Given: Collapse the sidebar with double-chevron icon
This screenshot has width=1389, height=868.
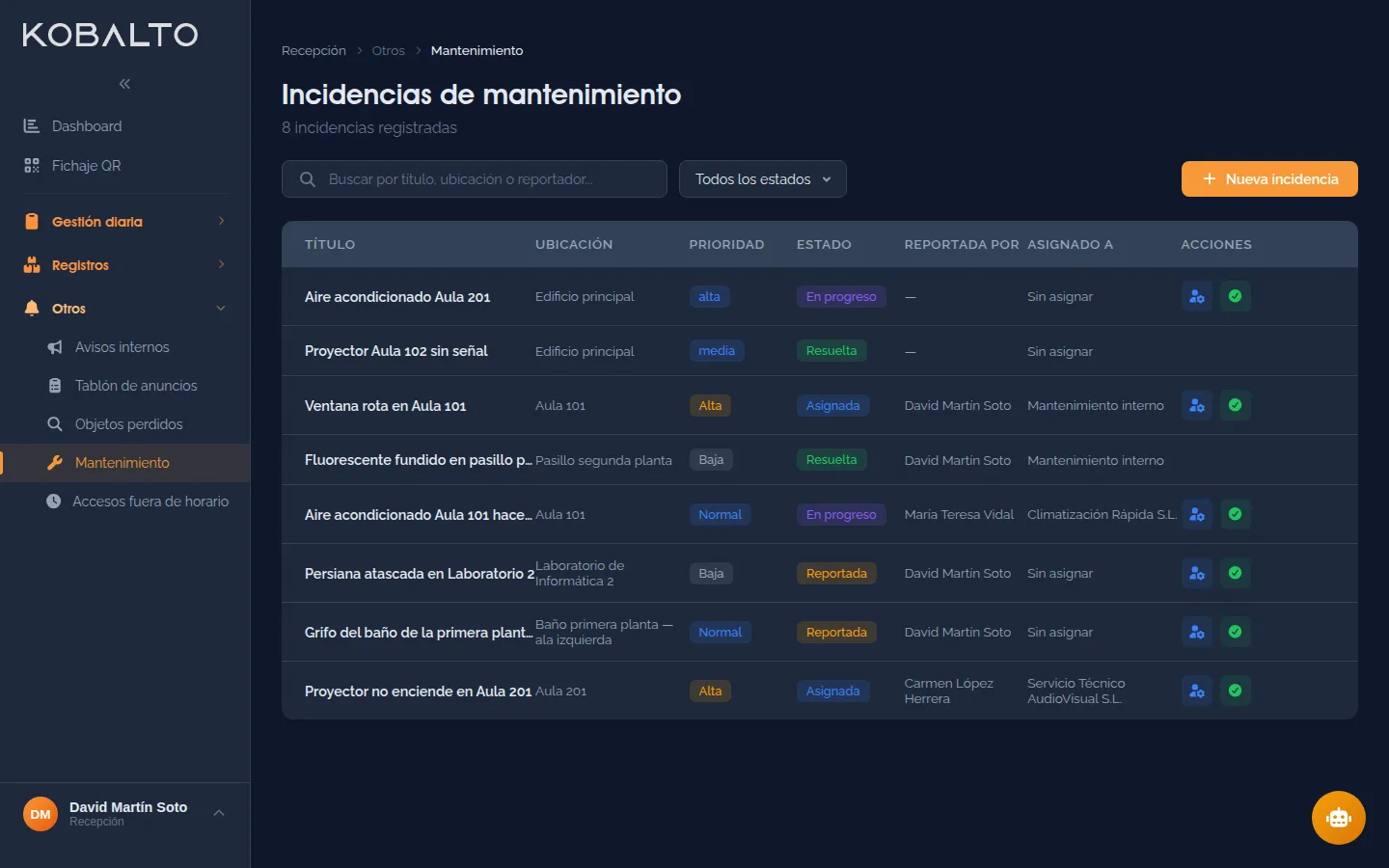Looking at the screenshot, I should click(x=124, y=84).
